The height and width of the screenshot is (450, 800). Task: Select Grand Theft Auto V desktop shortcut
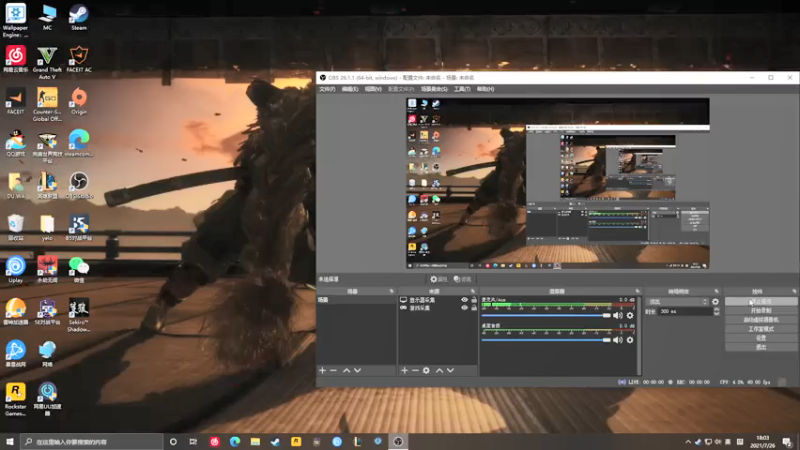point(47,63)
